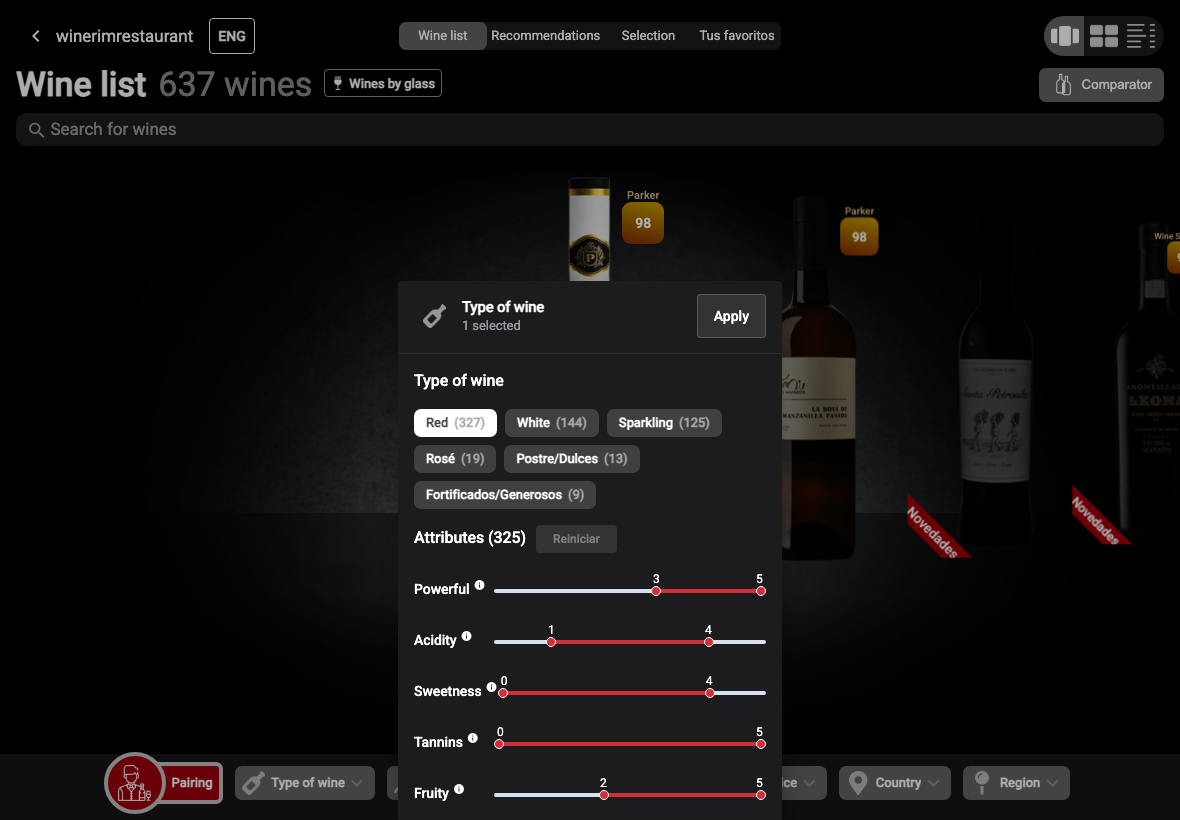Switch to grid view layout icon
The width and height of the screenshot is (1180, 820).
click(1103, 36)
